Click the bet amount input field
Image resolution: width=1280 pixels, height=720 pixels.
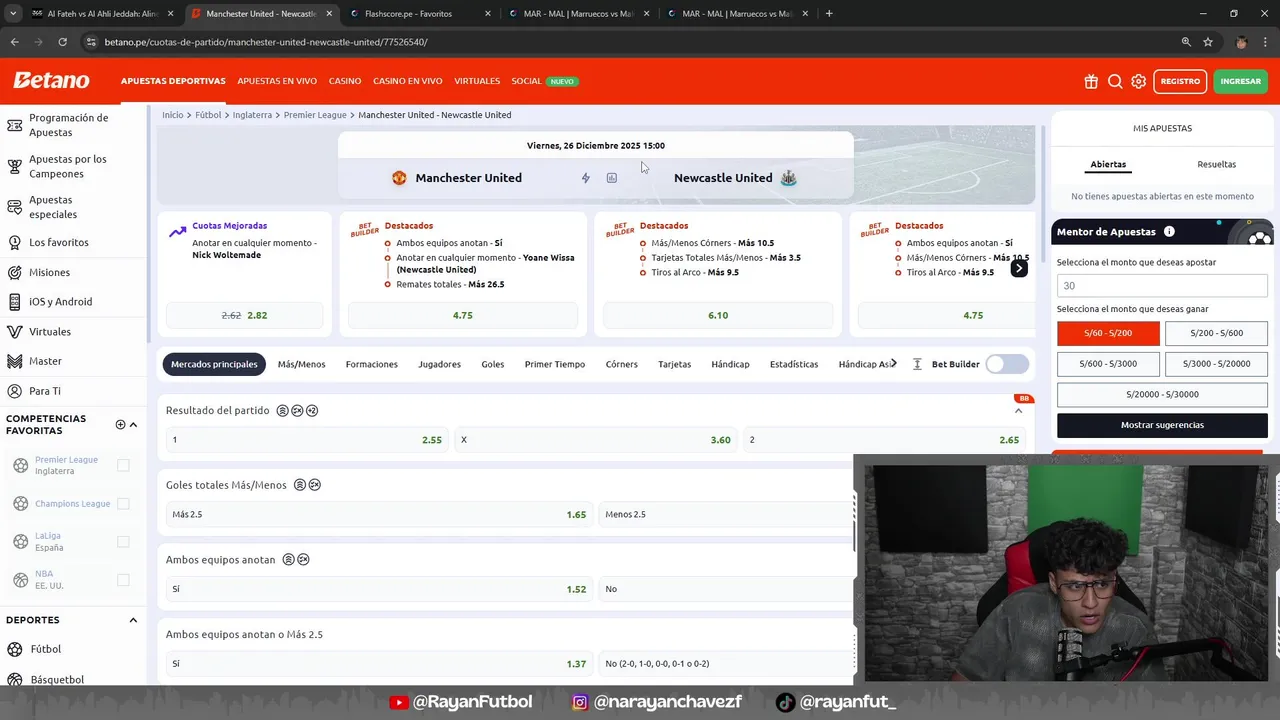(x=1162, y=286)
